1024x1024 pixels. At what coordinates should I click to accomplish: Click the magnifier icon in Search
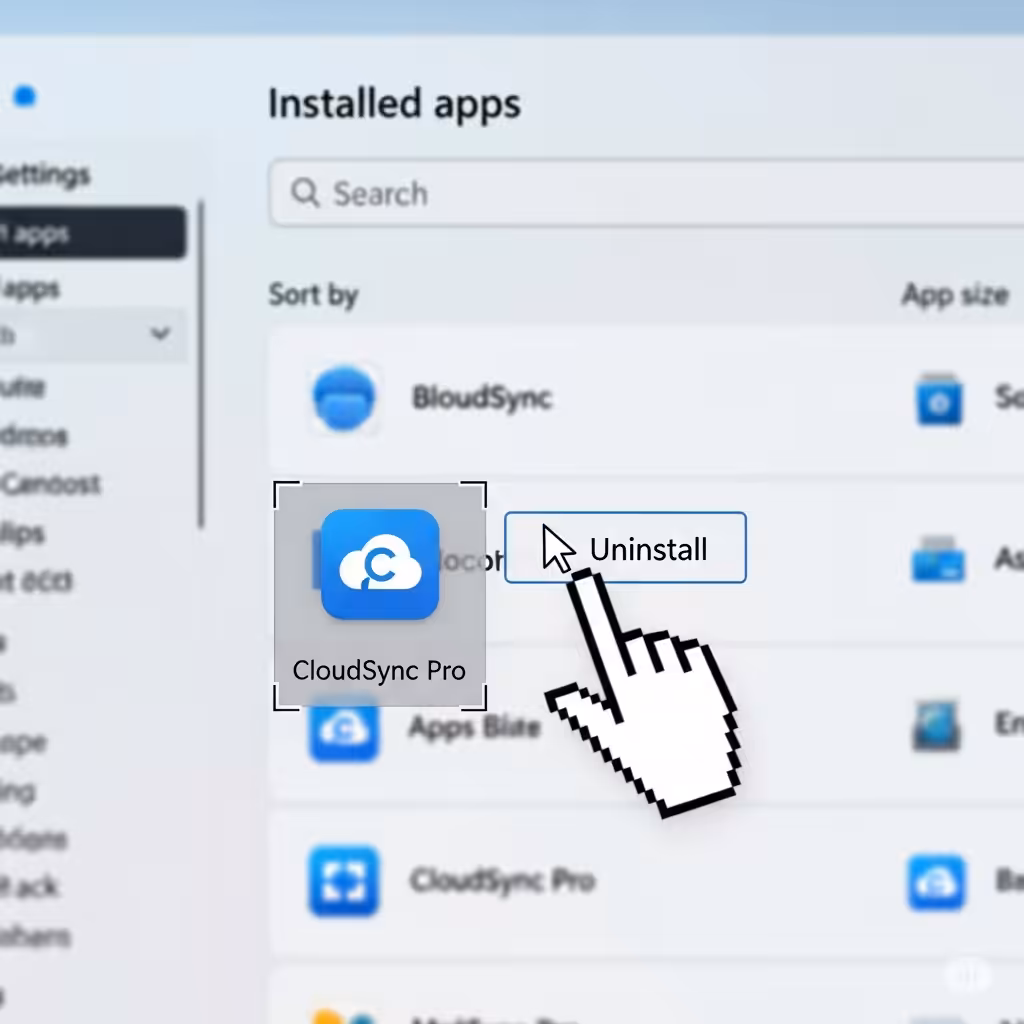pos(305,193)
